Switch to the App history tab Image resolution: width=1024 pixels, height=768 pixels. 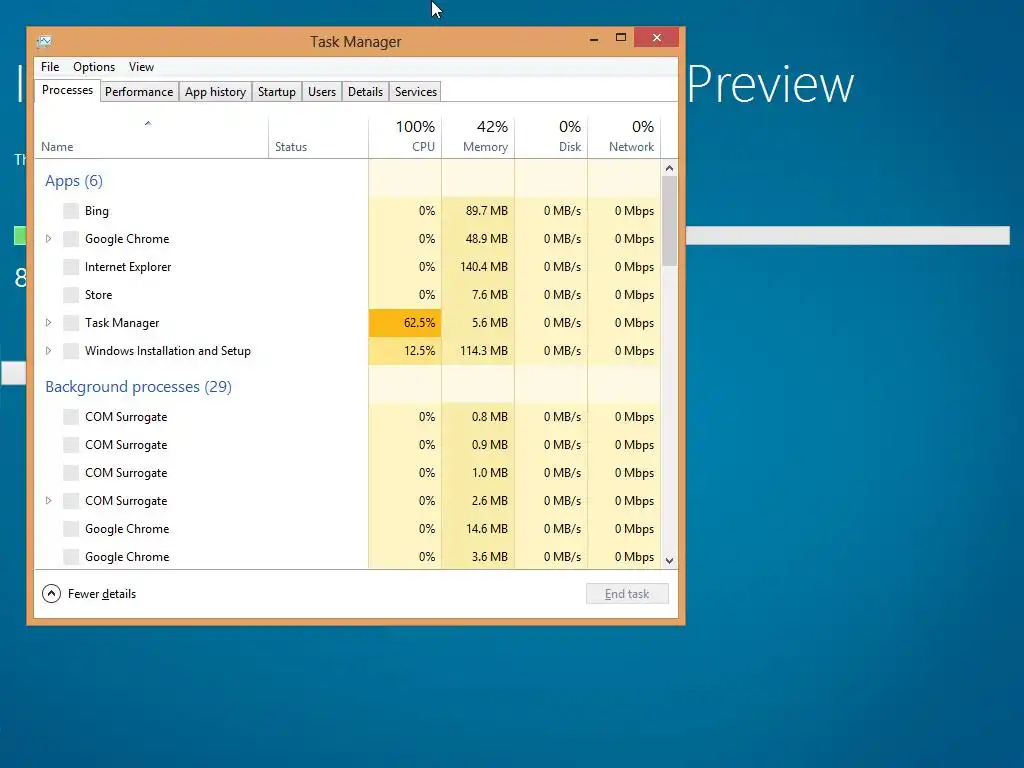click(x=216, y=92)
